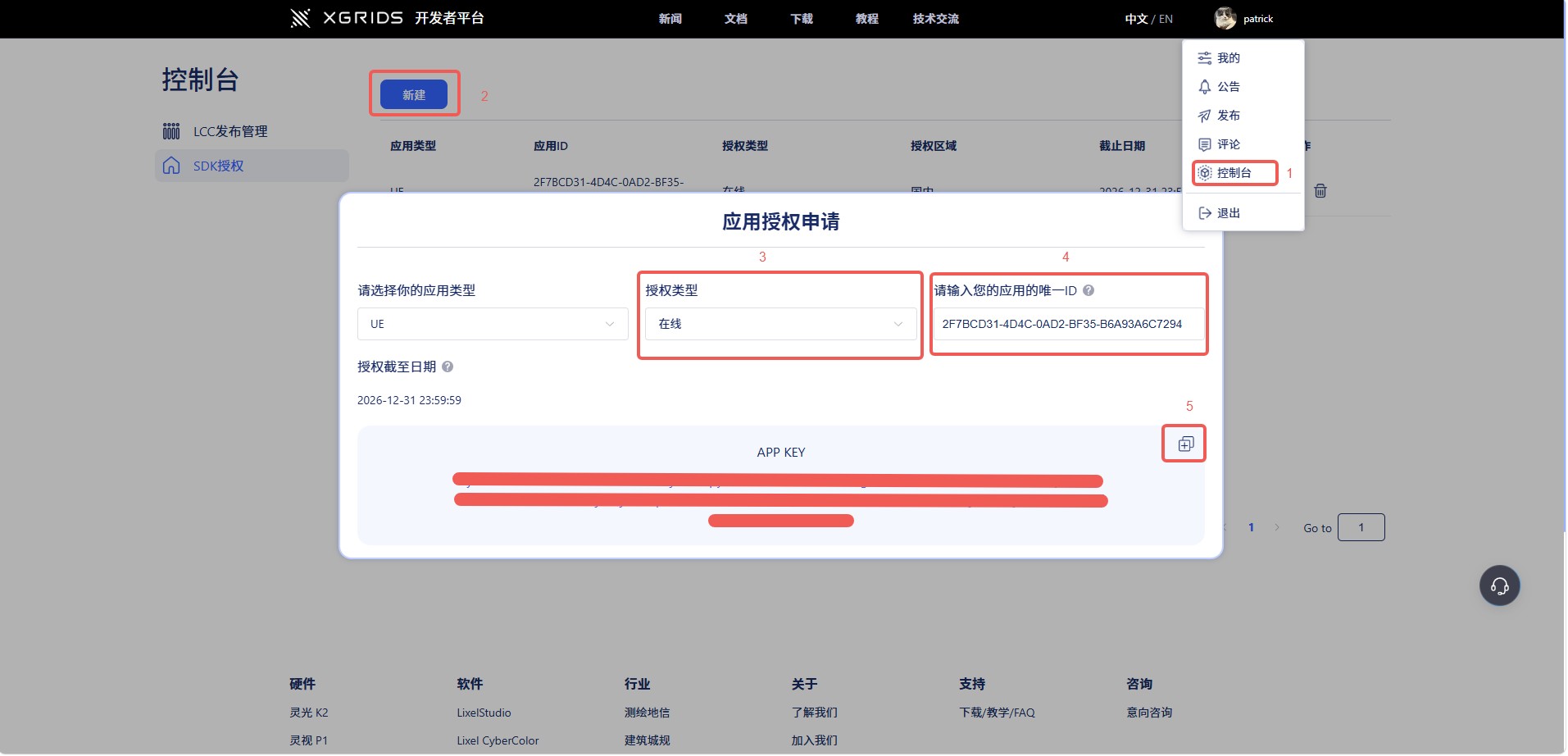Viewport: 1568px width, 756px height.
Task: Open footer link 了解我们
Action: pyautogui.click(x=814, y=713)
